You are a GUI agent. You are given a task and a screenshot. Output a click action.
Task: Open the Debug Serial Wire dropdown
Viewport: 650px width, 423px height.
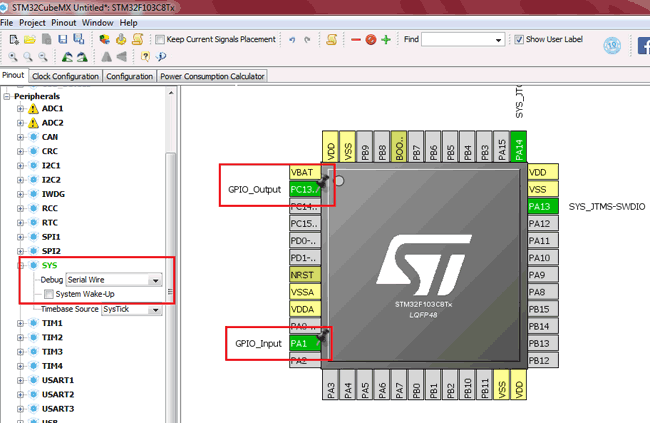(156, 280)
